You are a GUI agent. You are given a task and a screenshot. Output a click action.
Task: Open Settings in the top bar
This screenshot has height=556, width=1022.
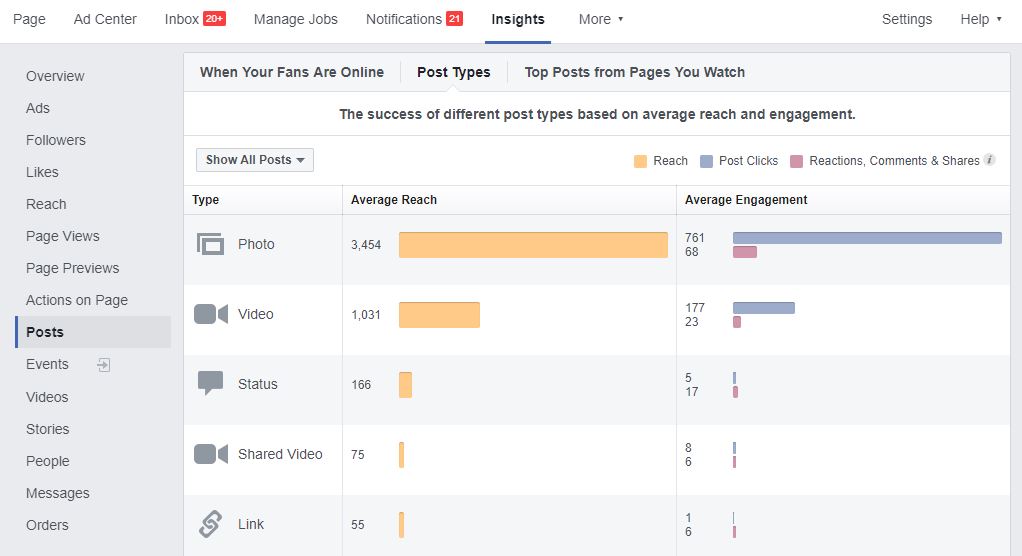pos(907,20)
